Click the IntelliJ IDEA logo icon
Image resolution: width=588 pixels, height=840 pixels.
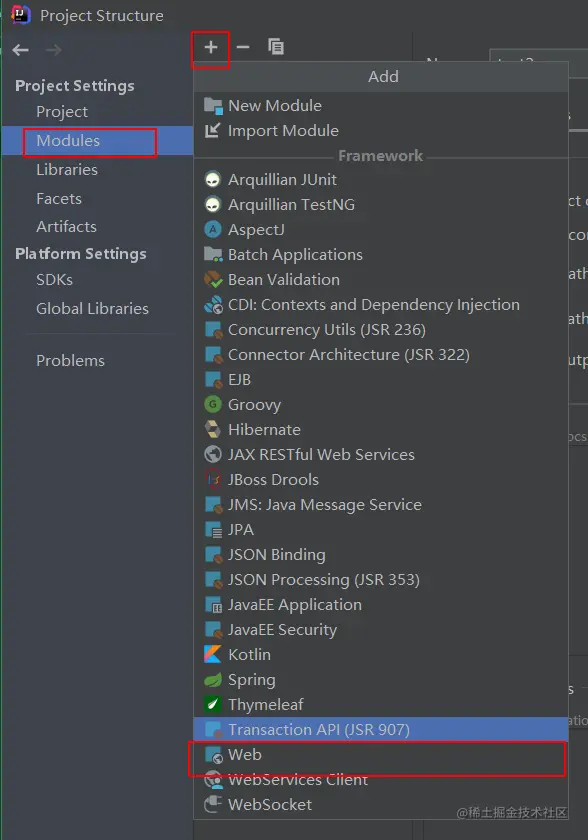21,14
